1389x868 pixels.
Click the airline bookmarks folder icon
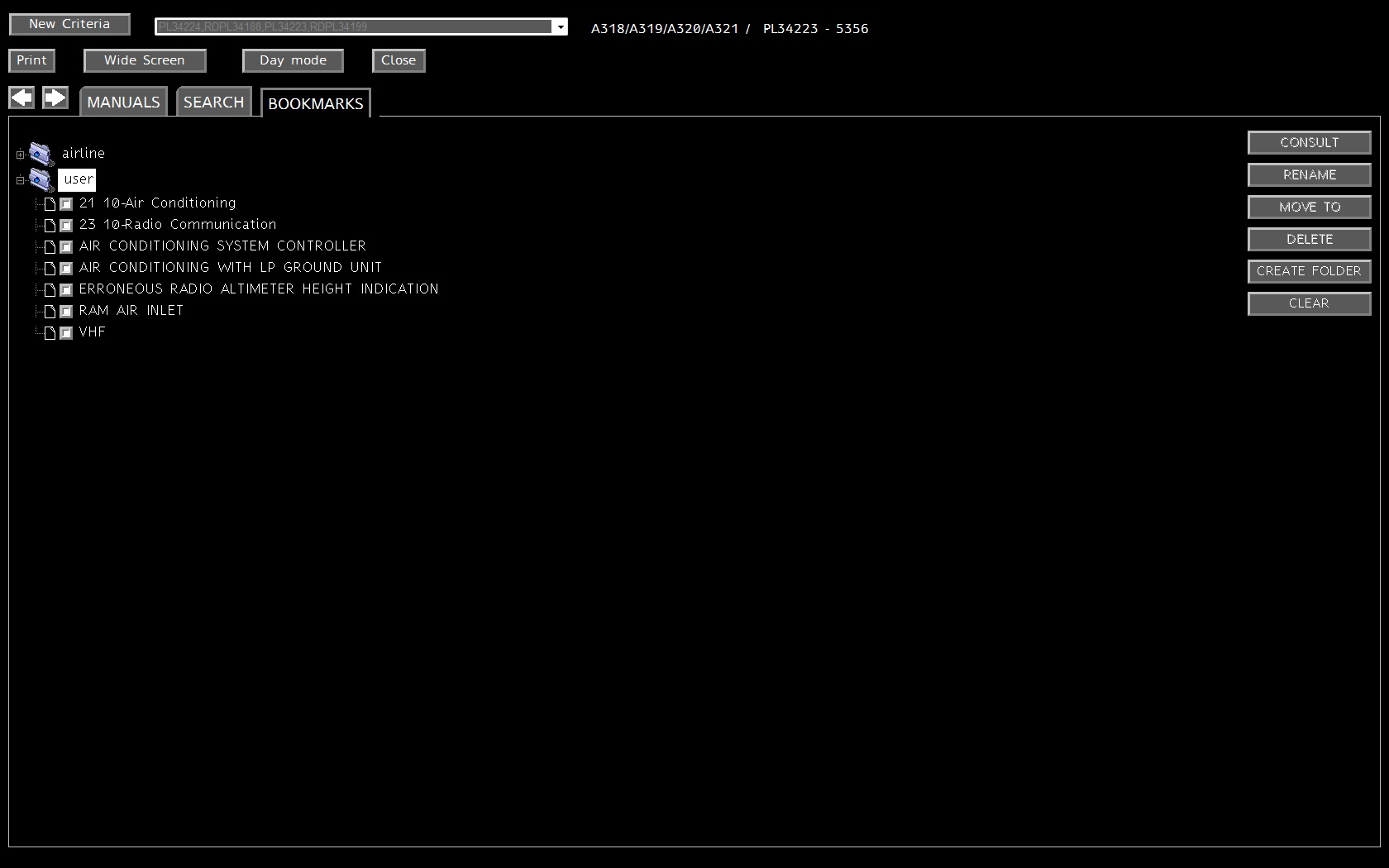point(41,154)
